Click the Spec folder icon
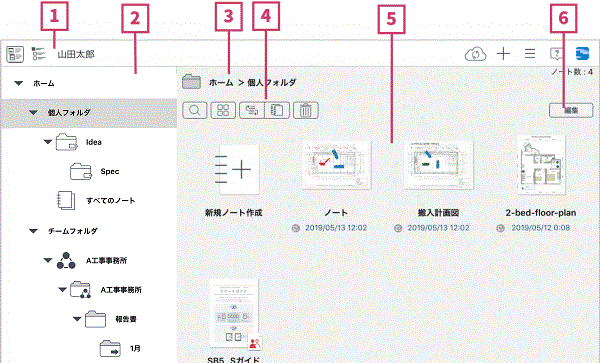This screenshot has width=600, height=363. click(81, 171)
